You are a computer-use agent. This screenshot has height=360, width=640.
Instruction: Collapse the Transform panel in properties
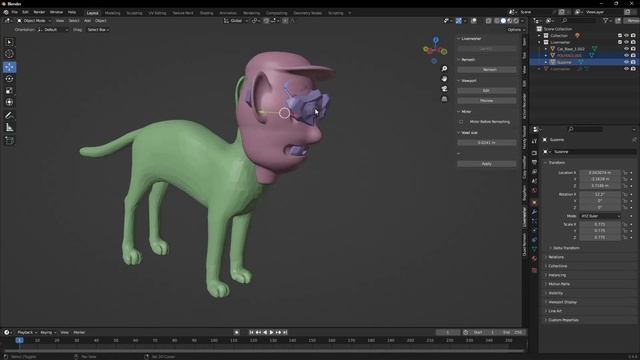[557, 162]
